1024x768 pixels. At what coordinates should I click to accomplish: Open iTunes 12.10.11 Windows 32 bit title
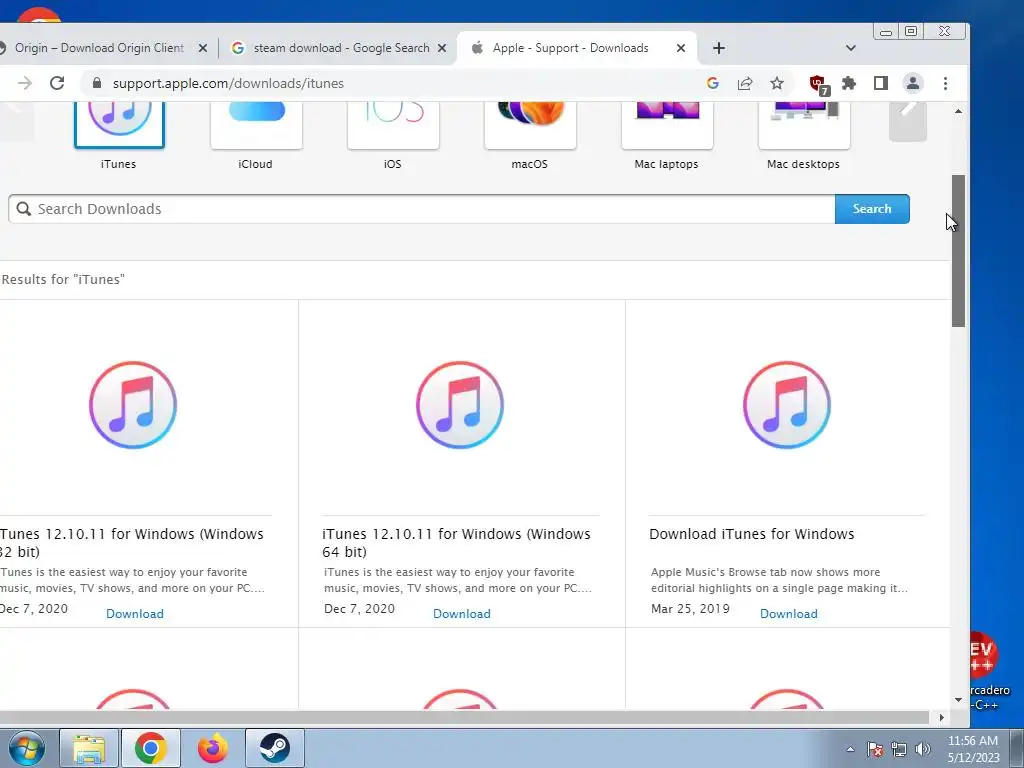(x=131, y=543)
